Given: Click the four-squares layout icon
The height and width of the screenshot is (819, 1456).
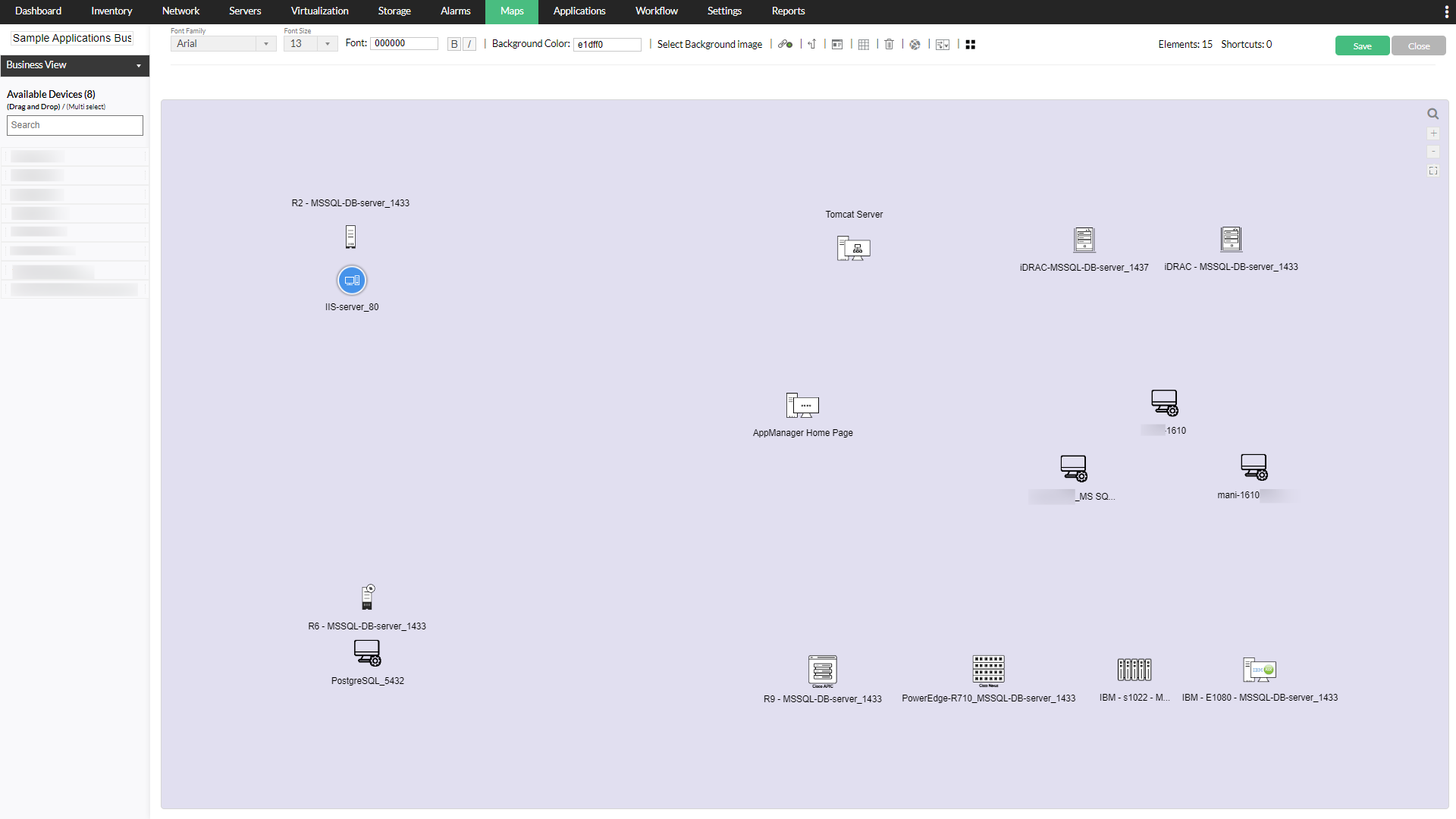Looking at the screenshot, I should [971, 45].
